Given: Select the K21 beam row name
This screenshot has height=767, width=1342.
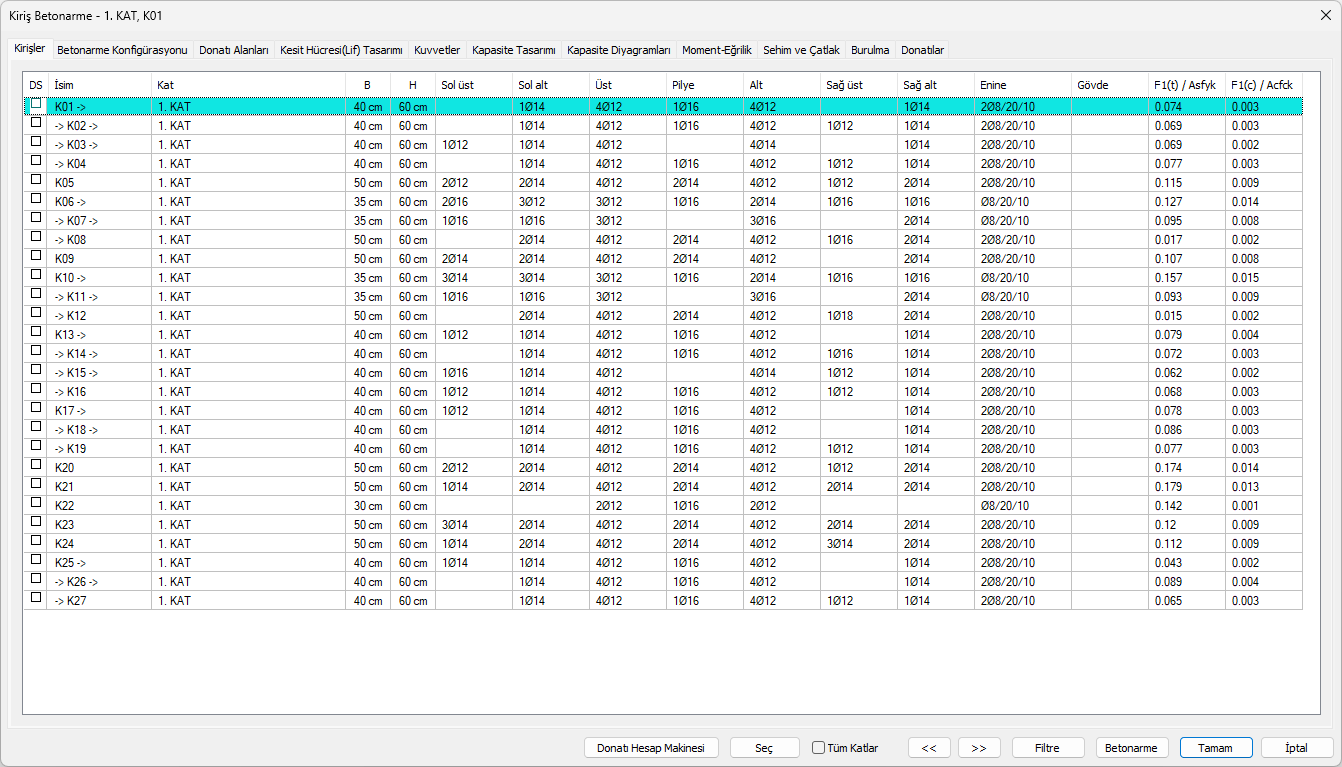Looking at the screenshot, I should tap(65, 487).
